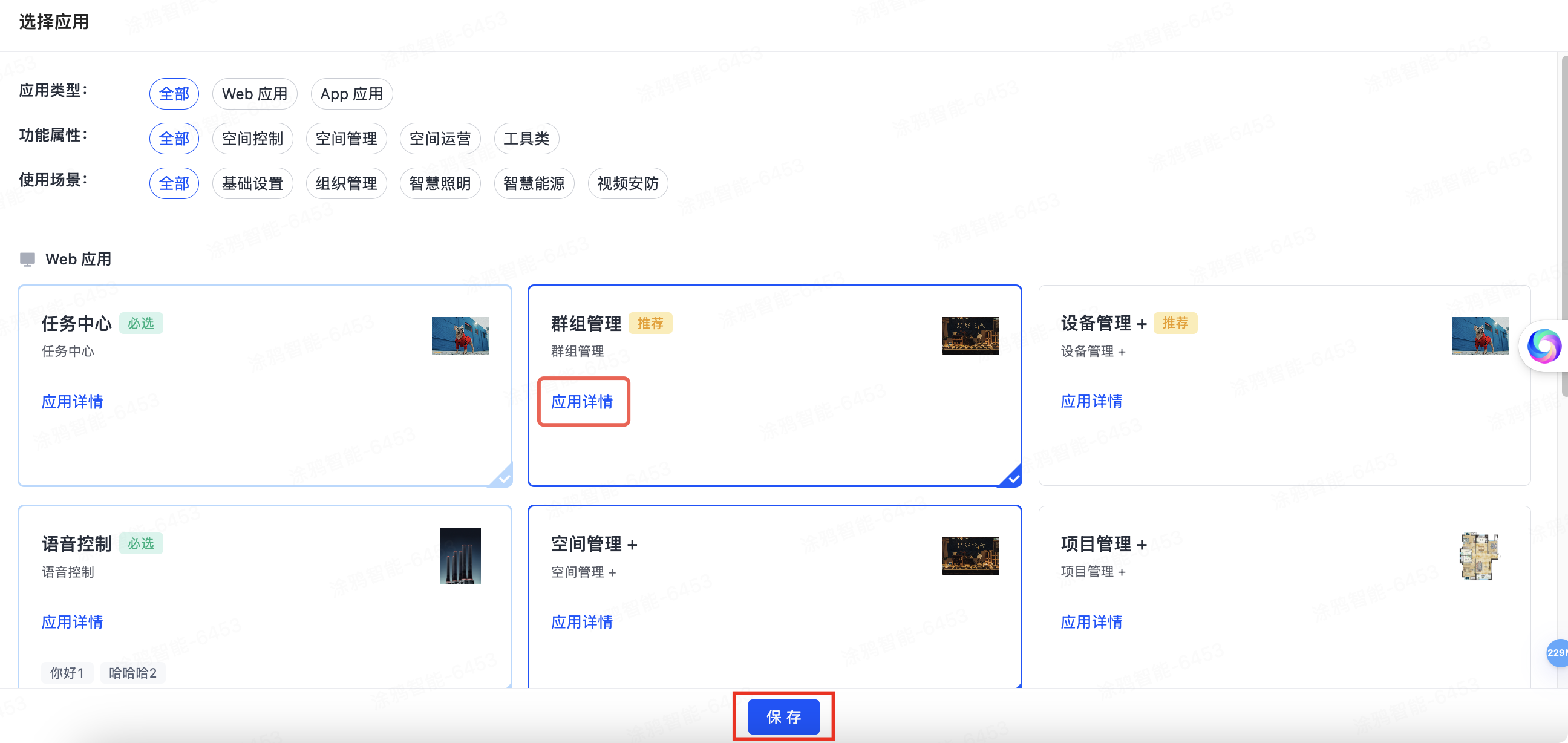Select the 工具类 function filter
The image size is (1568, 743).
(x=526, y=138)
